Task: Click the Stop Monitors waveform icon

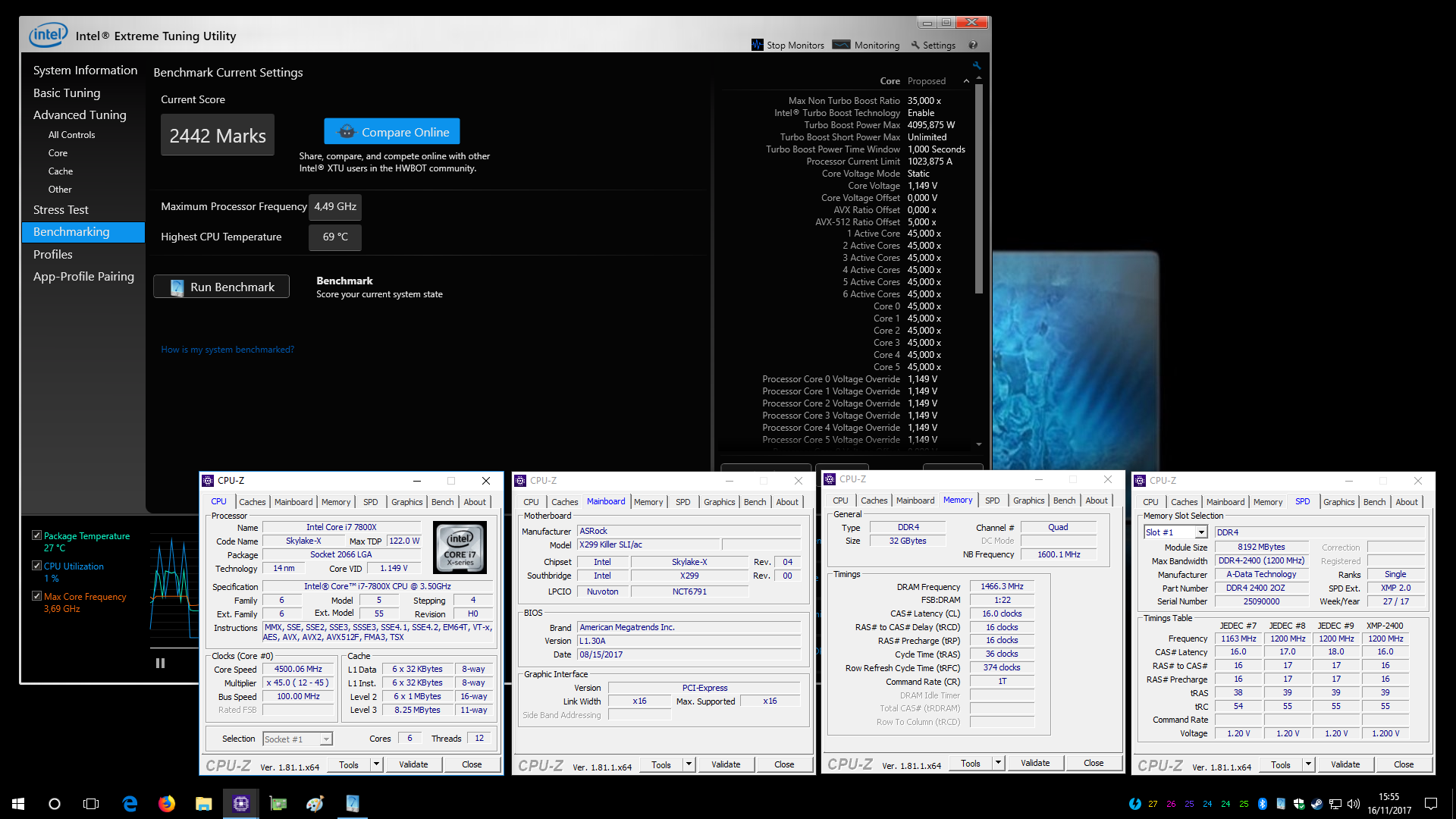Action: (x=757, y=45)
